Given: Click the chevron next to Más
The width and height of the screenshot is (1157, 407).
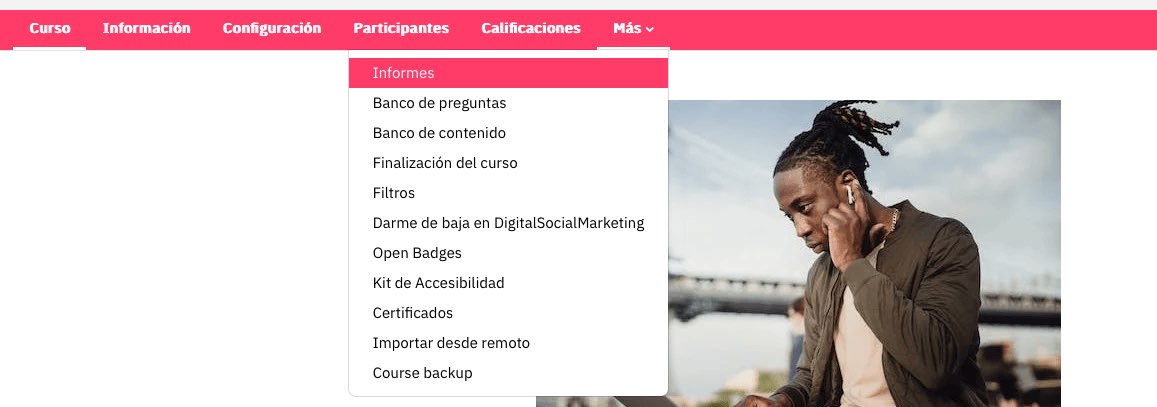Looking at the screenshot, I should pos(650,30).
